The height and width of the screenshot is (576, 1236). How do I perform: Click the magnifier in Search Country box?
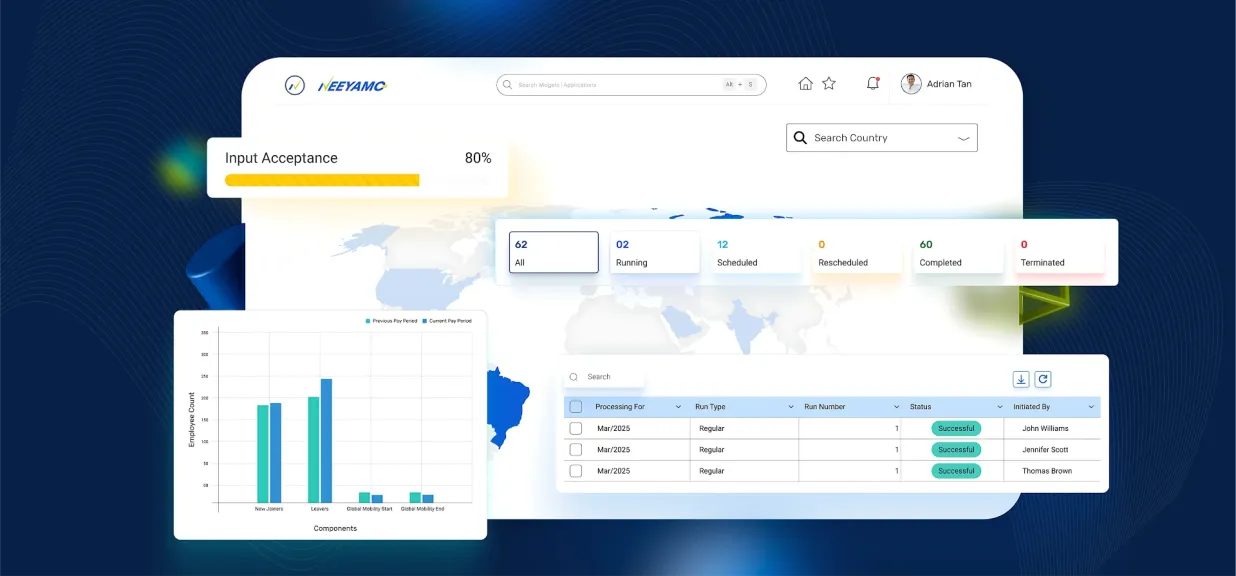(x=800, y=138)
